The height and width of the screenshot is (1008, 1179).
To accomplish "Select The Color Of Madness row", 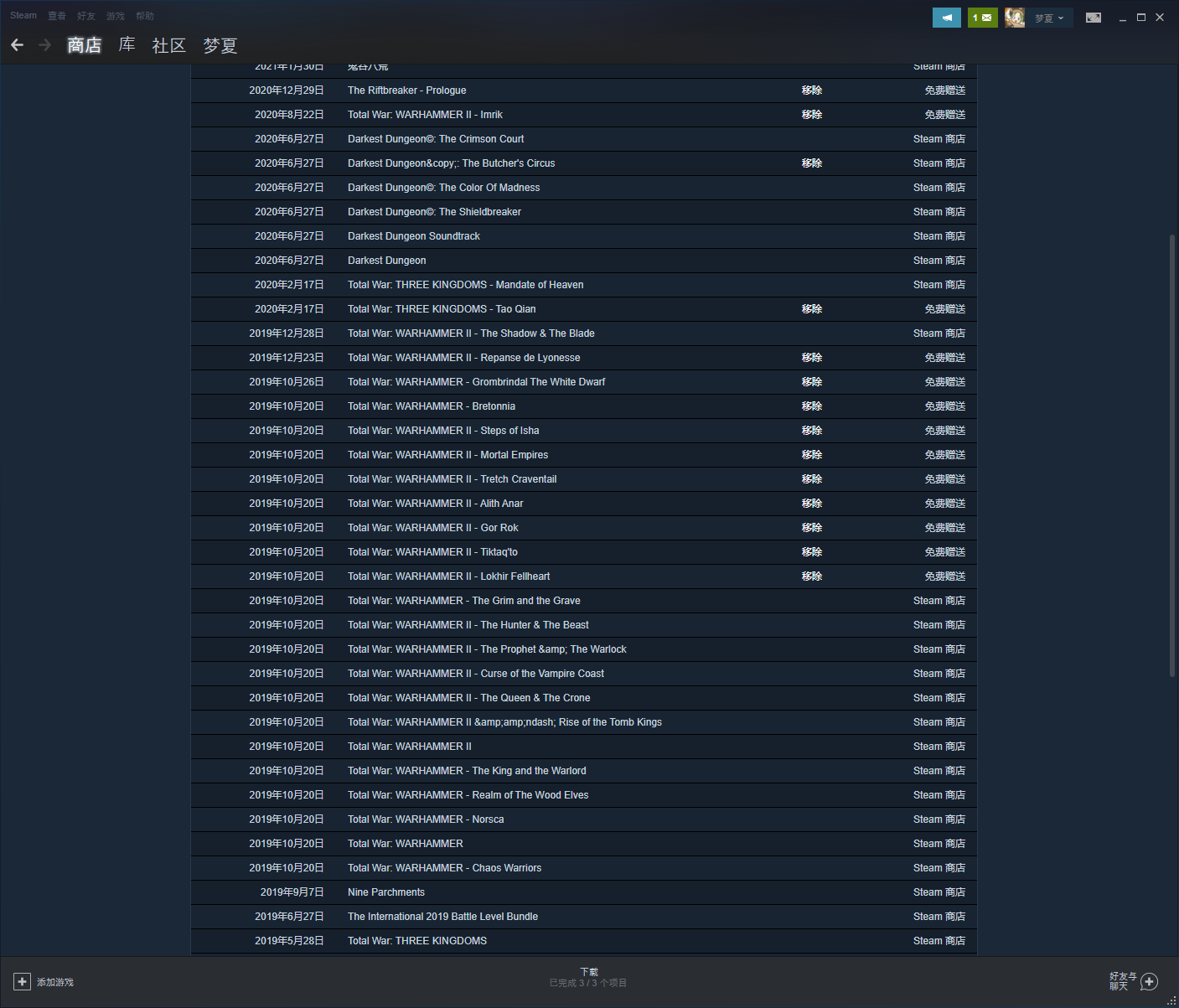I will tap(584, 188).
